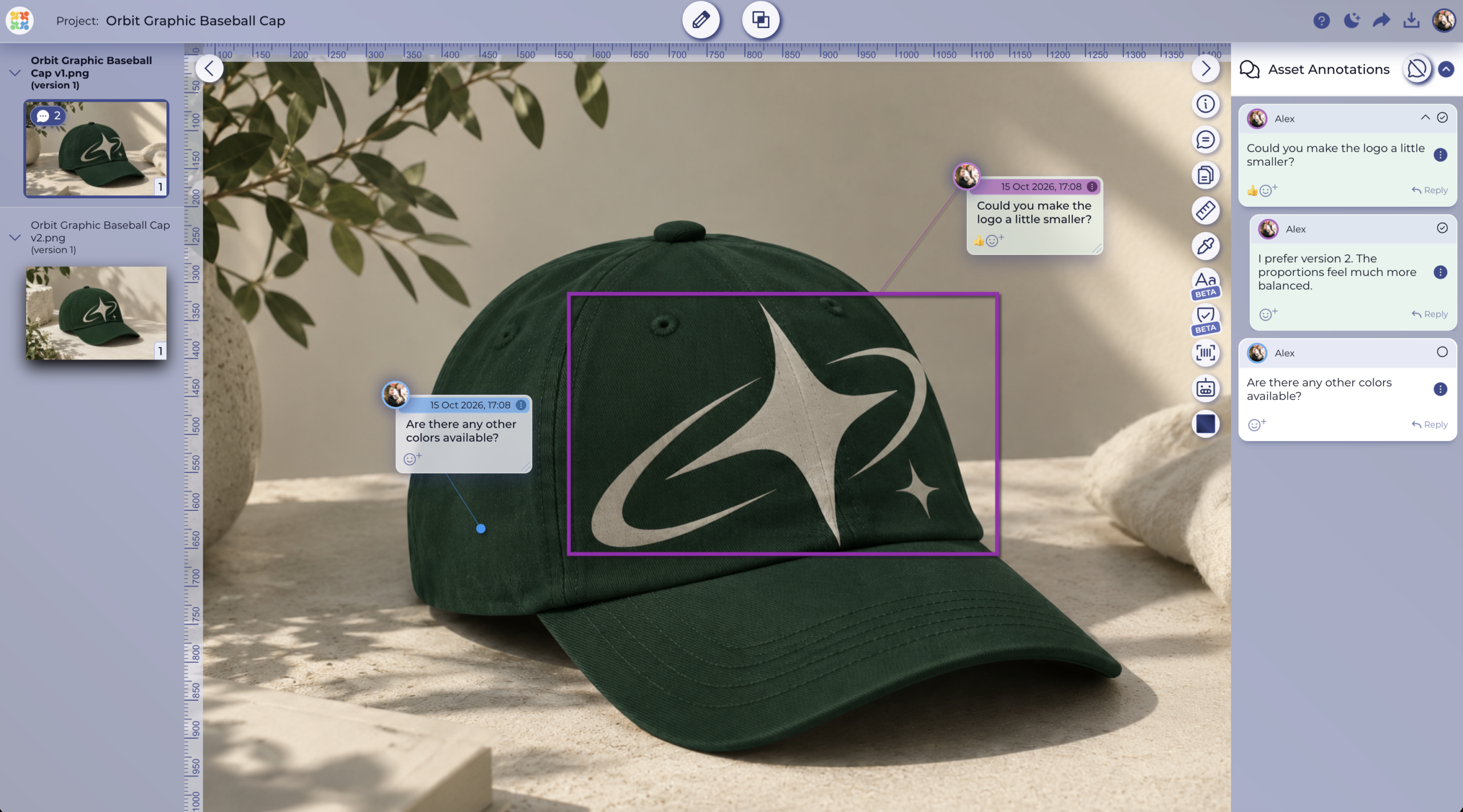1463x812 pixels.
Task: Click the blue annotation pin on the cap
Action: [x=481, y=529]
